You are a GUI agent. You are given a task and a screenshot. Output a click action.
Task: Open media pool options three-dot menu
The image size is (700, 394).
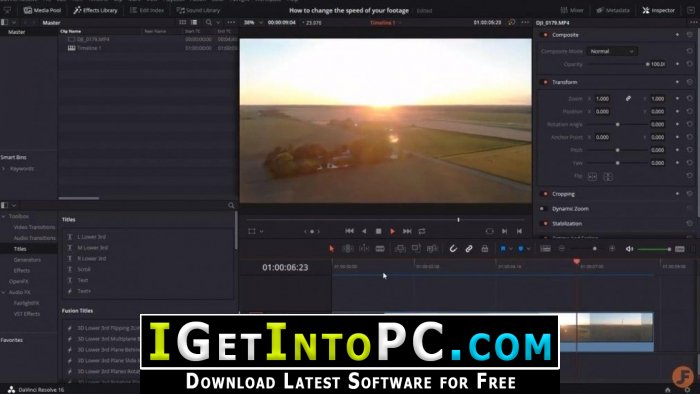[x=231, y=22]
